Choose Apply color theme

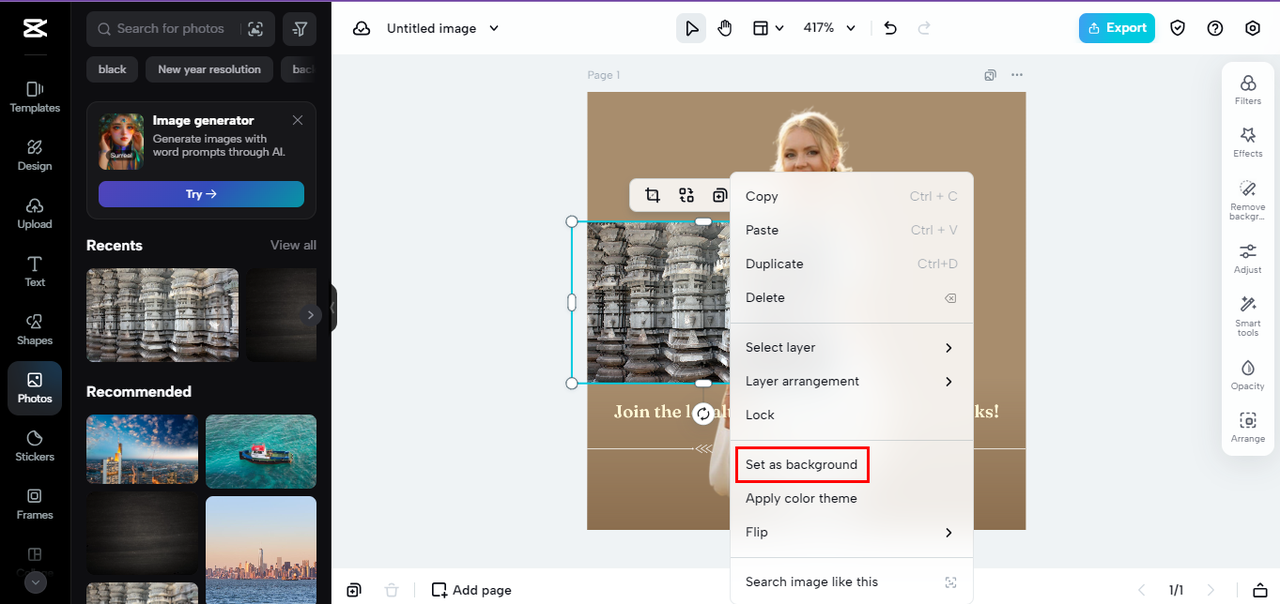[851, 498]
